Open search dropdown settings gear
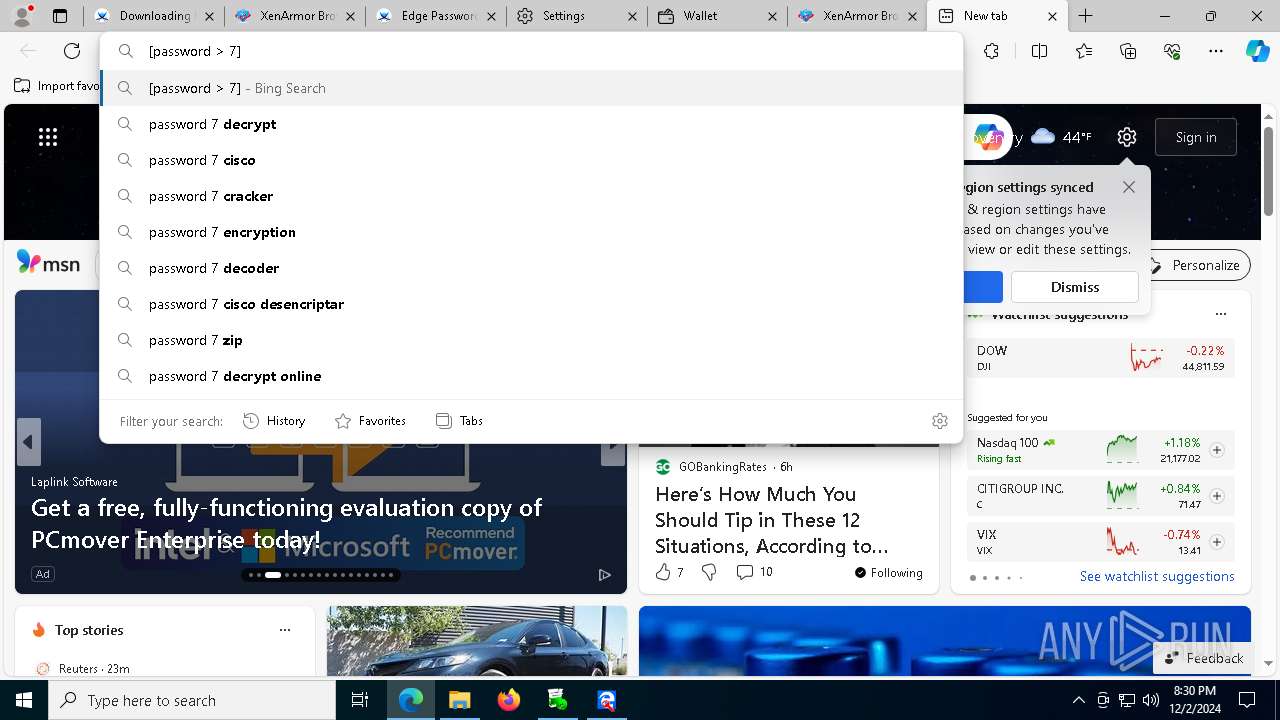The image size is (1280, 720). click(x=939, y=421)
